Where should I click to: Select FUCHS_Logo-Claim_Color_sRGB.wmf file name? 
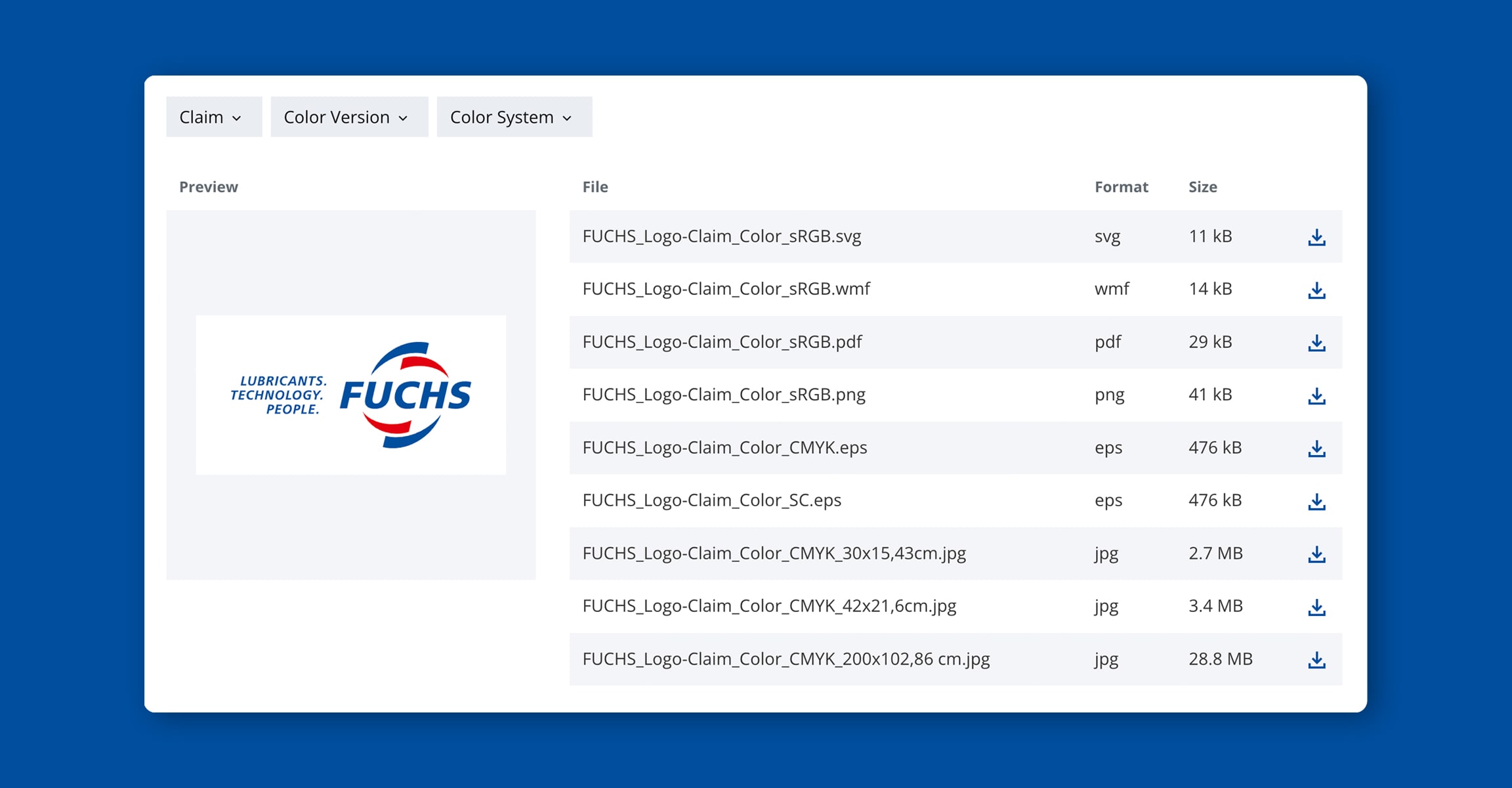[x=726, y=289]
